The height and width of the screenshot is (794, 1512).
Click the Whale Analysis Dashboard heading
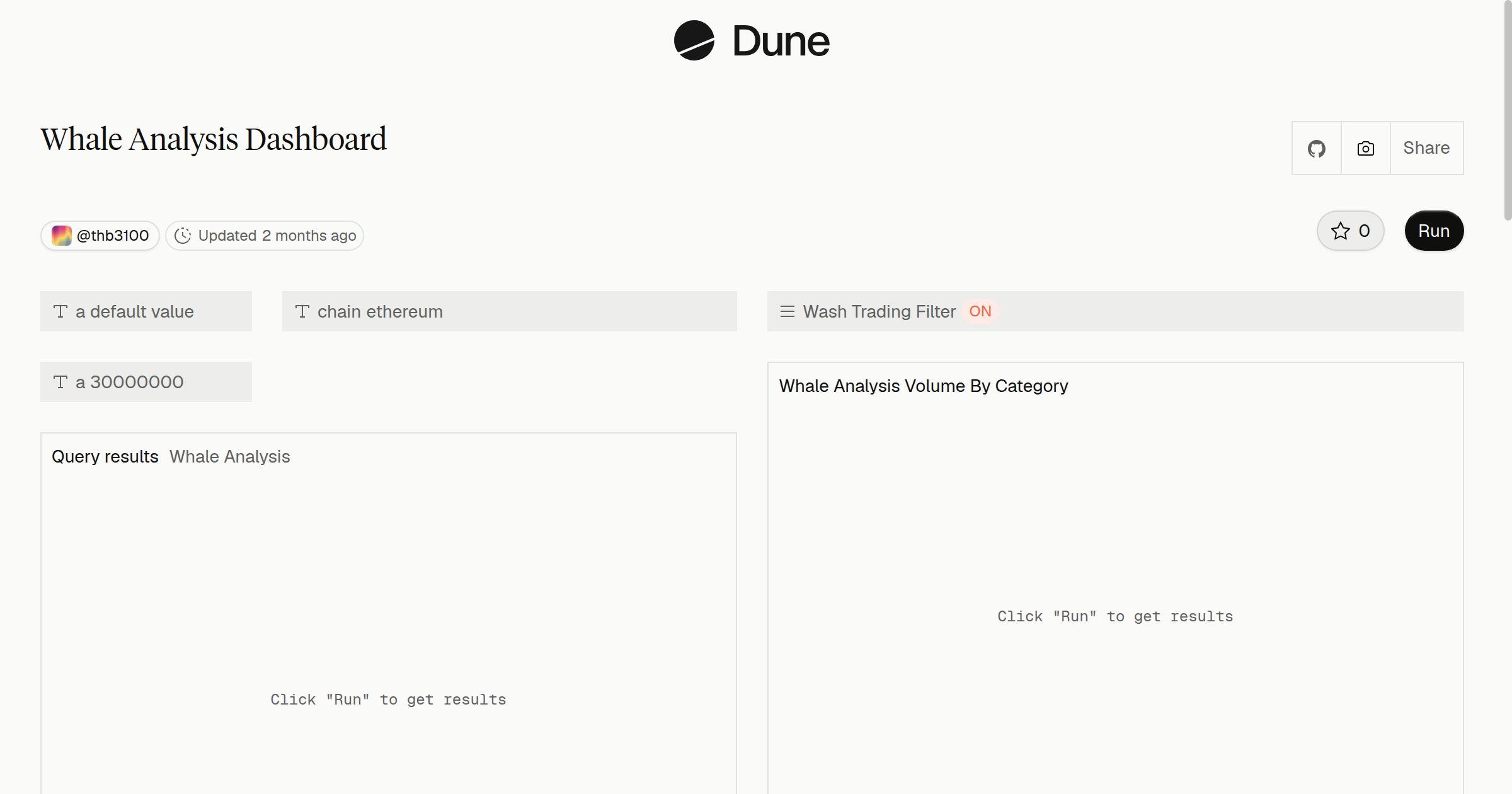tap(214, 139)
